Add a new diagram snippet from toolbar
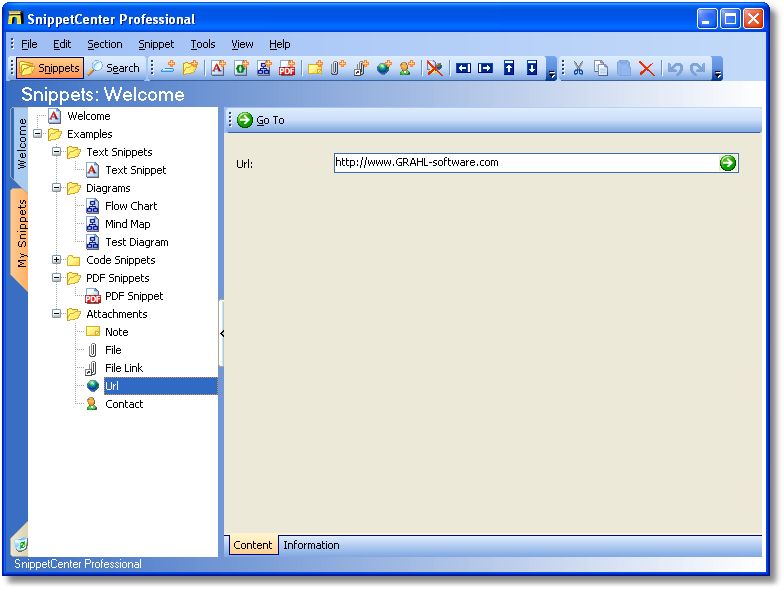The width and height of the screenshot is (784, 590). [264, 68]
